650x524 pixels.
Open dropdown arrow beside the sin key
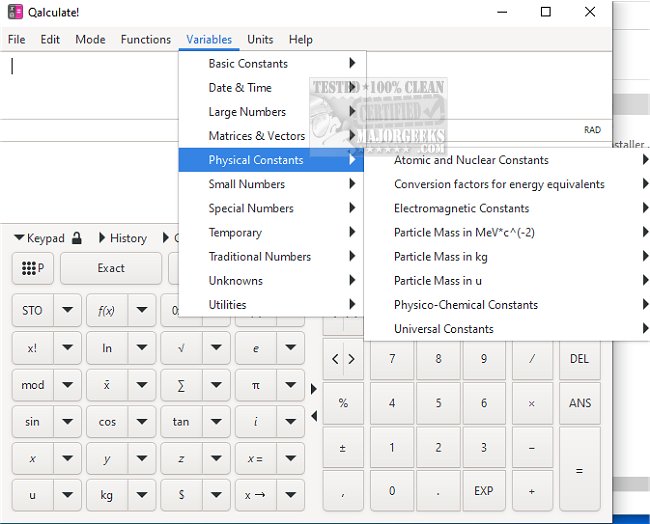67,421
